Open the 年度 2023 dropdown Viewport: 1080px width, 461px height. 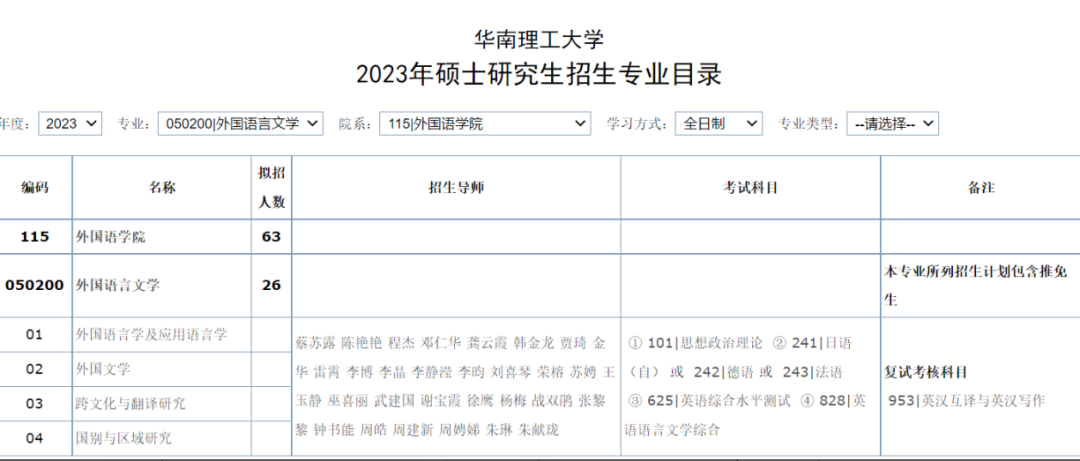pyautogui.click(x=70, y=124)
